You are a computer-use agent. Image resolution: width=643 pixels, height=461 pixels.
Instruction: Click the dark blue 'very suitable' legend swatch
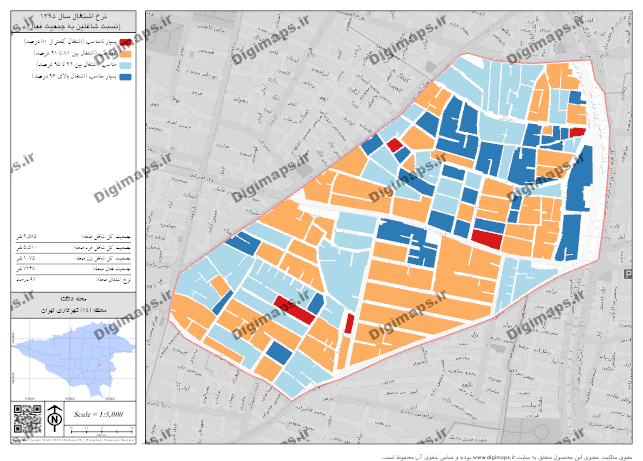click(125, 77)
